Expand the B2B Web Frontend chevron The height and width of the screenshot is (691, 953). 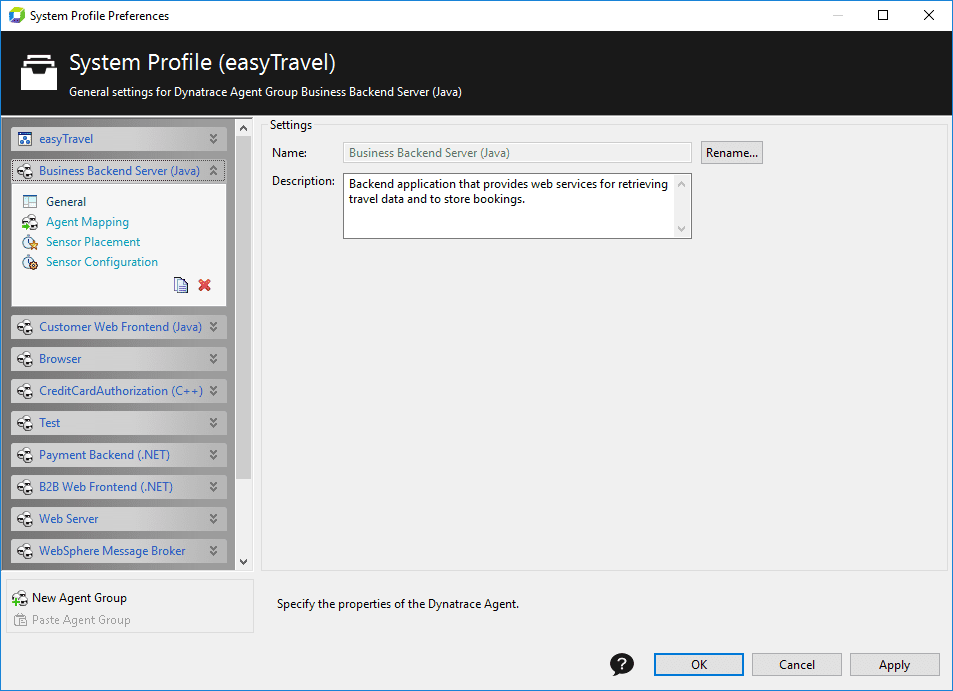(x=213, y=487)
